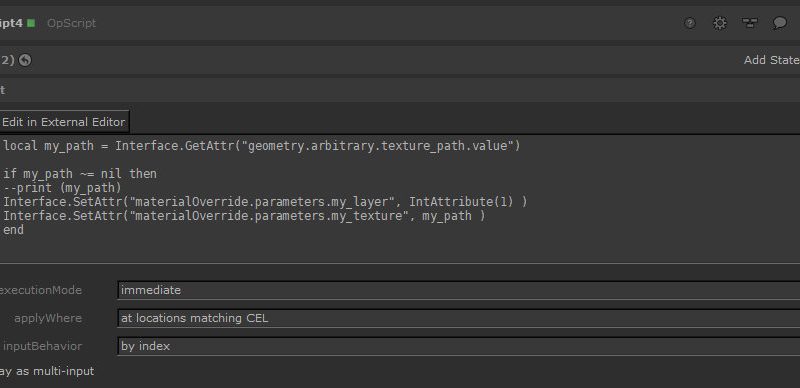Click the commented '--print (my_path)' line
The height and width of the screenshot is (388, 800).
pos(62,188)
